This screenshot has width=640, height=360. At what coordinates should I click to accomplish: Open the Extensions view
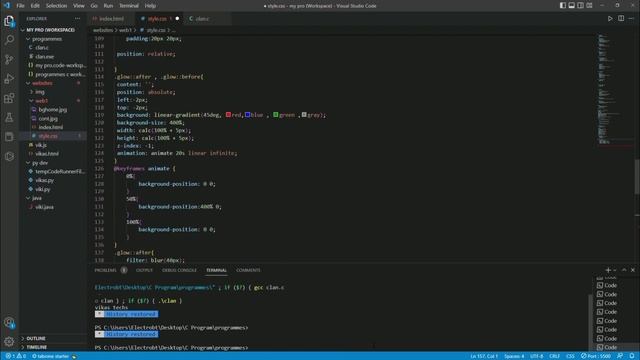[9, 98]
